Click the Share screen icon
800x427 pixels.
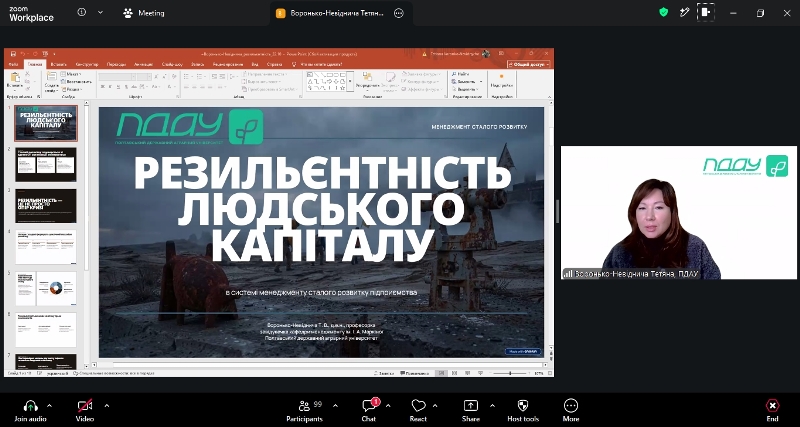tap(470, 406)
